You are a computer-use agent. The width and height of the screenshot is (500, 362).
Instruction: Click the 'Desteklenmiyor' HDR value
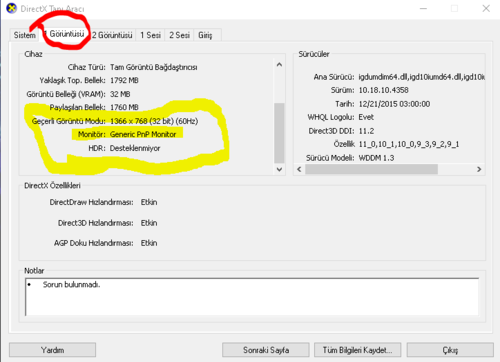tap(135, 148)
